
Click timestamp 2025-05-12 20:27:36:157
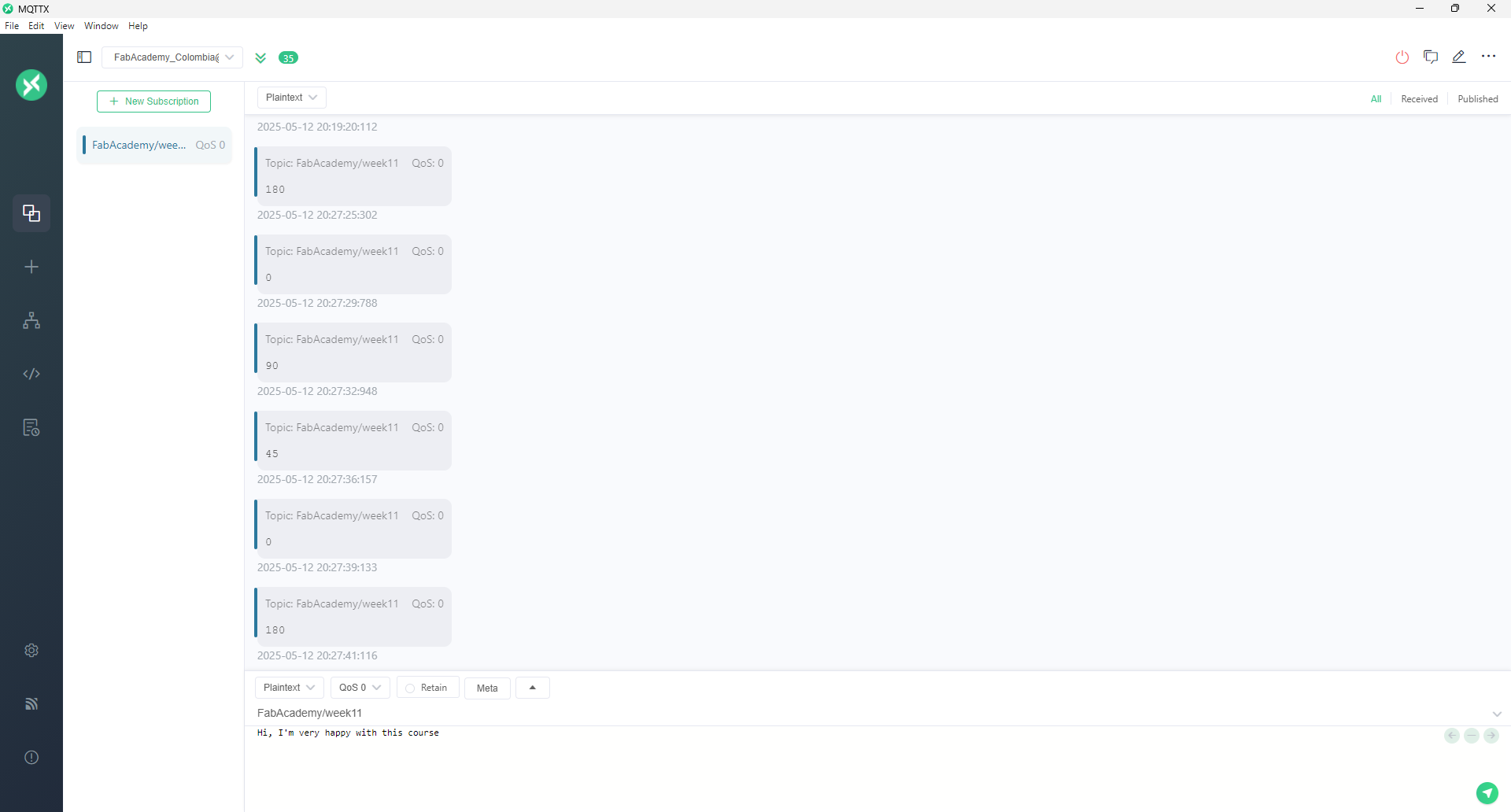317,479
